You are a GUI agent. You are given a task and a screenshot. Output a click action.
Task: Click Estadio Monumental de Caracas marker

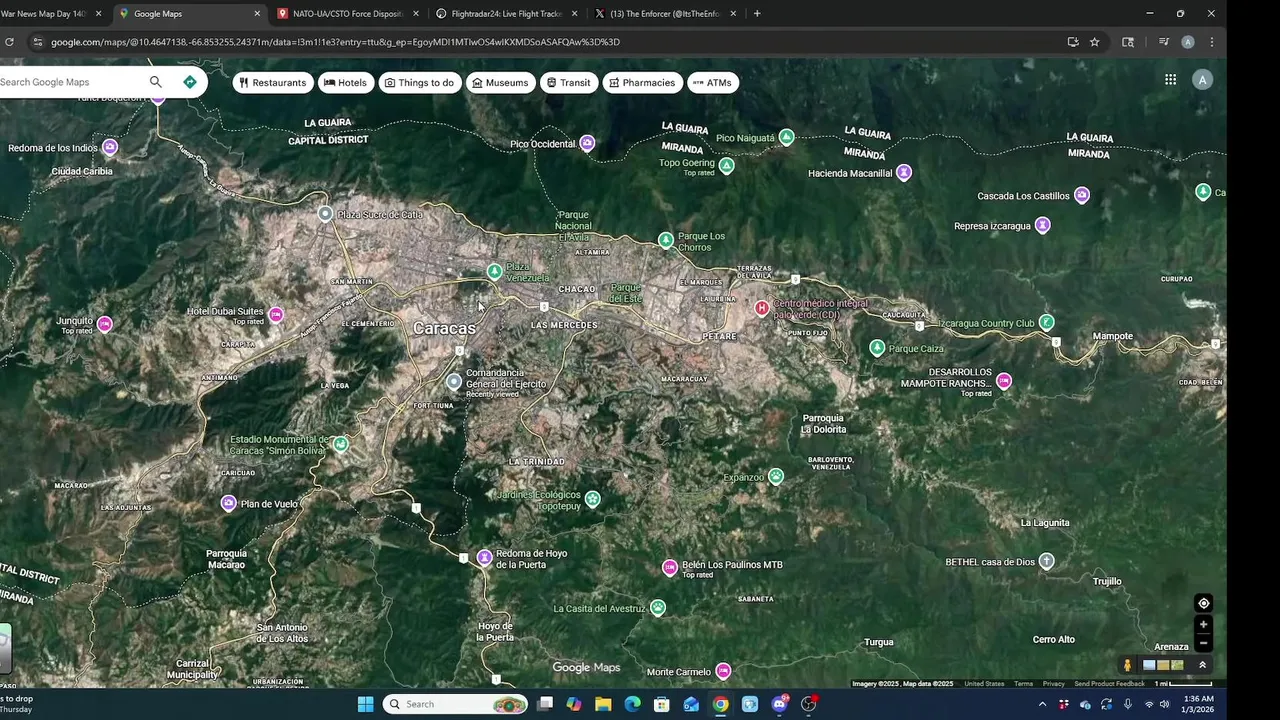[x=341, y=444]
